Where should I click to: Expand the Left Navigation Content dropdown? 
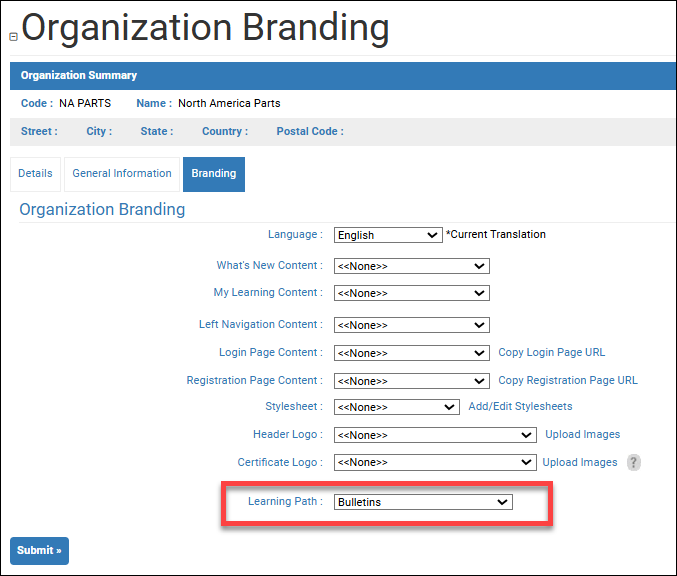(x=411, y=325)
